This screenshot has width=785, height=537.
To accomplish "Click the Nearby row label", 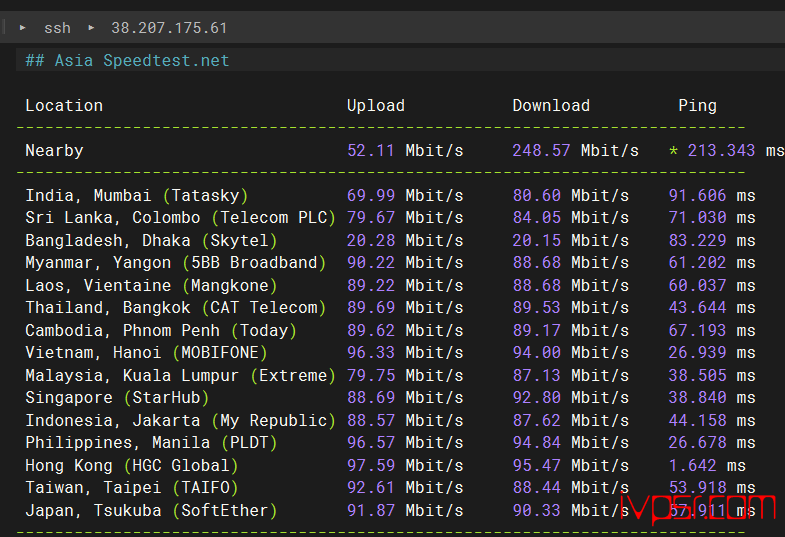I will pyautogui.click(x=54, y=151).
